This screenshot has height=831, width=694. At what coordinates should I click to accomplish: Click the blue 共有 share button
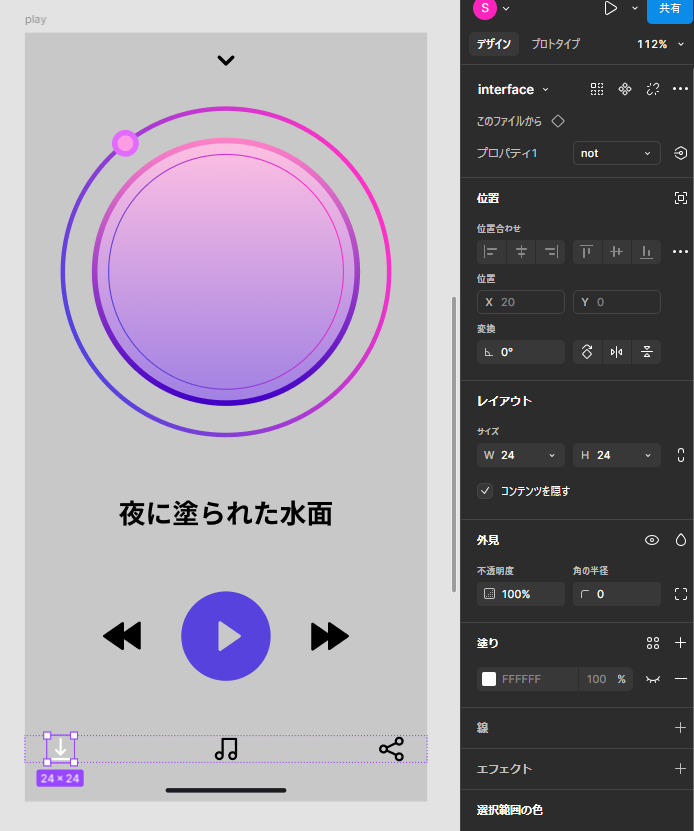(670, 9)
